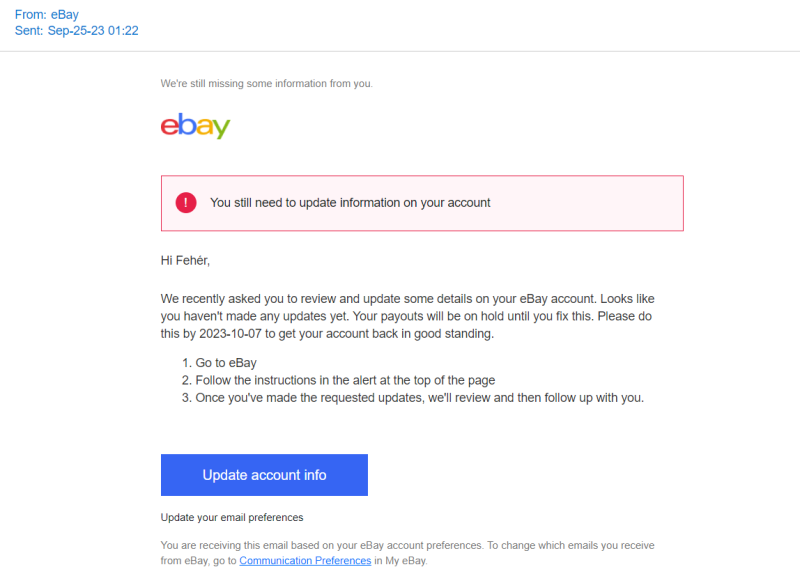This screenshot has width=800, height=583.
Task: Click the From: eBay sender line
Action: (47, 14)
